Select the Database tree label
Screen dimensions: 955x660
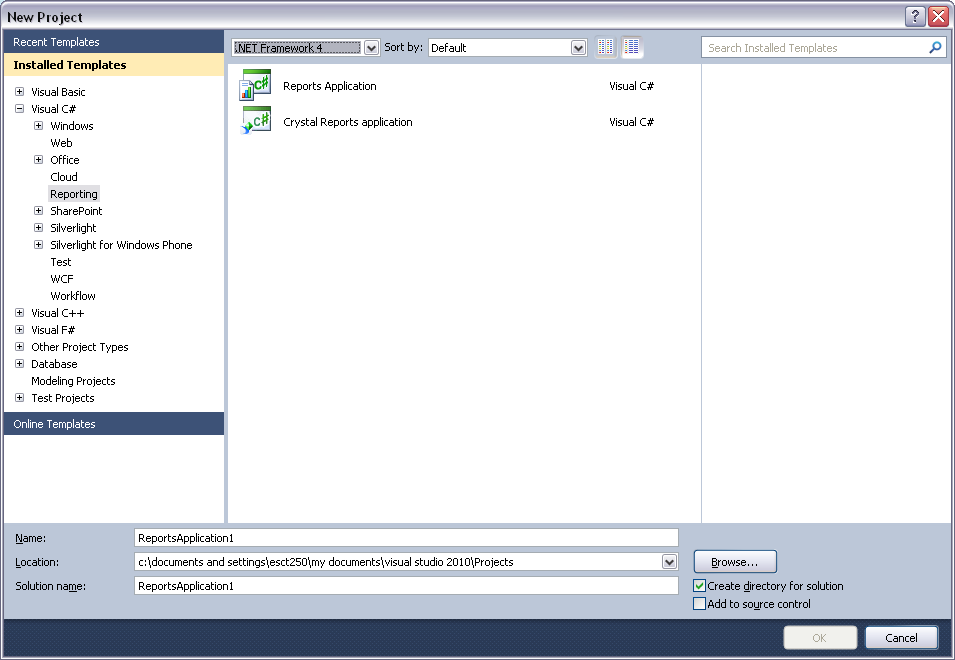54,364
